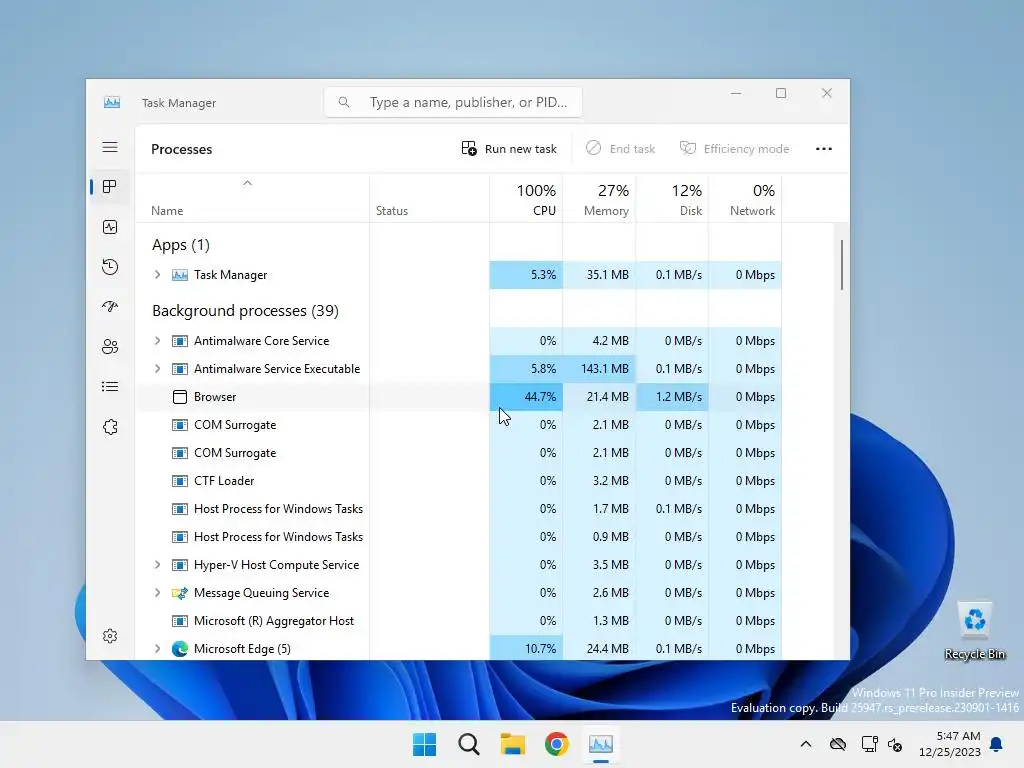Screen dimensions: 1024x768
Task: Expand Message Queuing Service row
Action: click(157, 593)
